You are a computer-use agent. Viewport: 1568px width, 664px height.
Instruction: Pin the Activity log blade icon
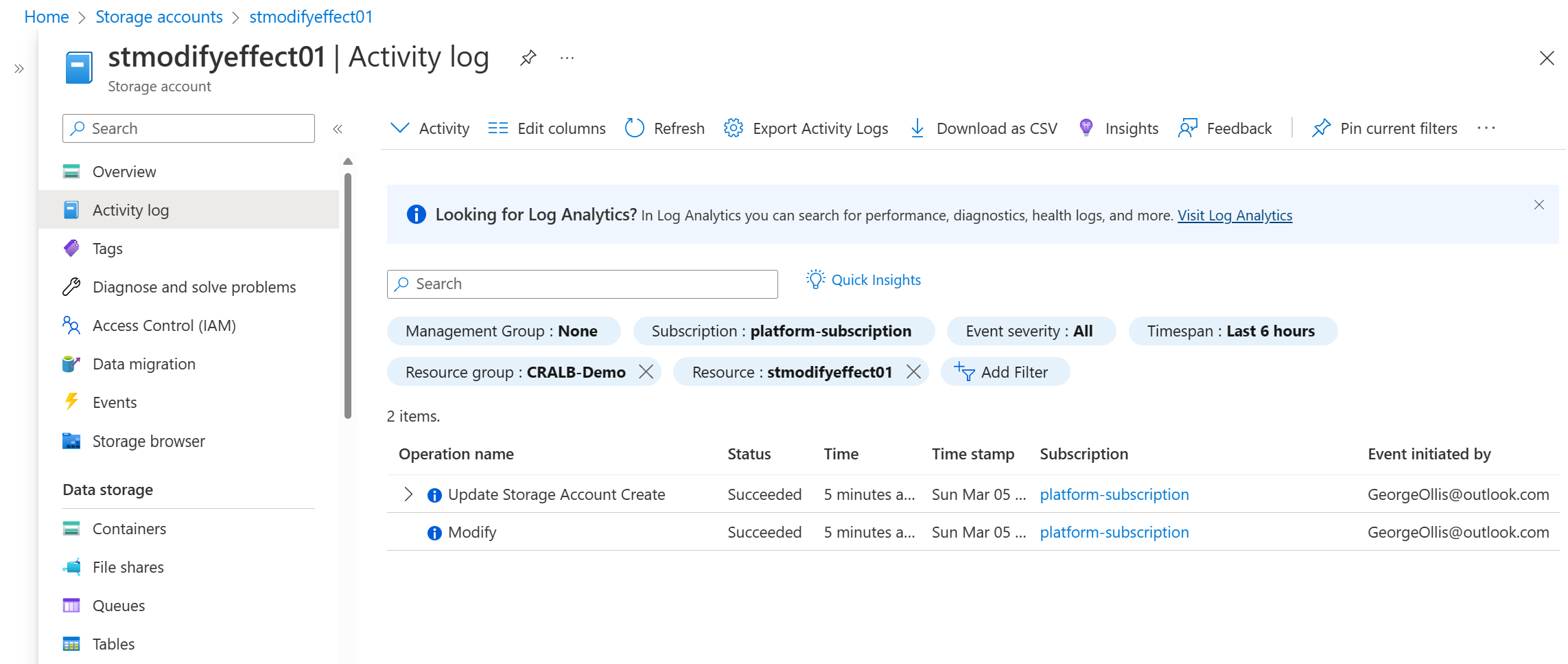click(528, 58)
